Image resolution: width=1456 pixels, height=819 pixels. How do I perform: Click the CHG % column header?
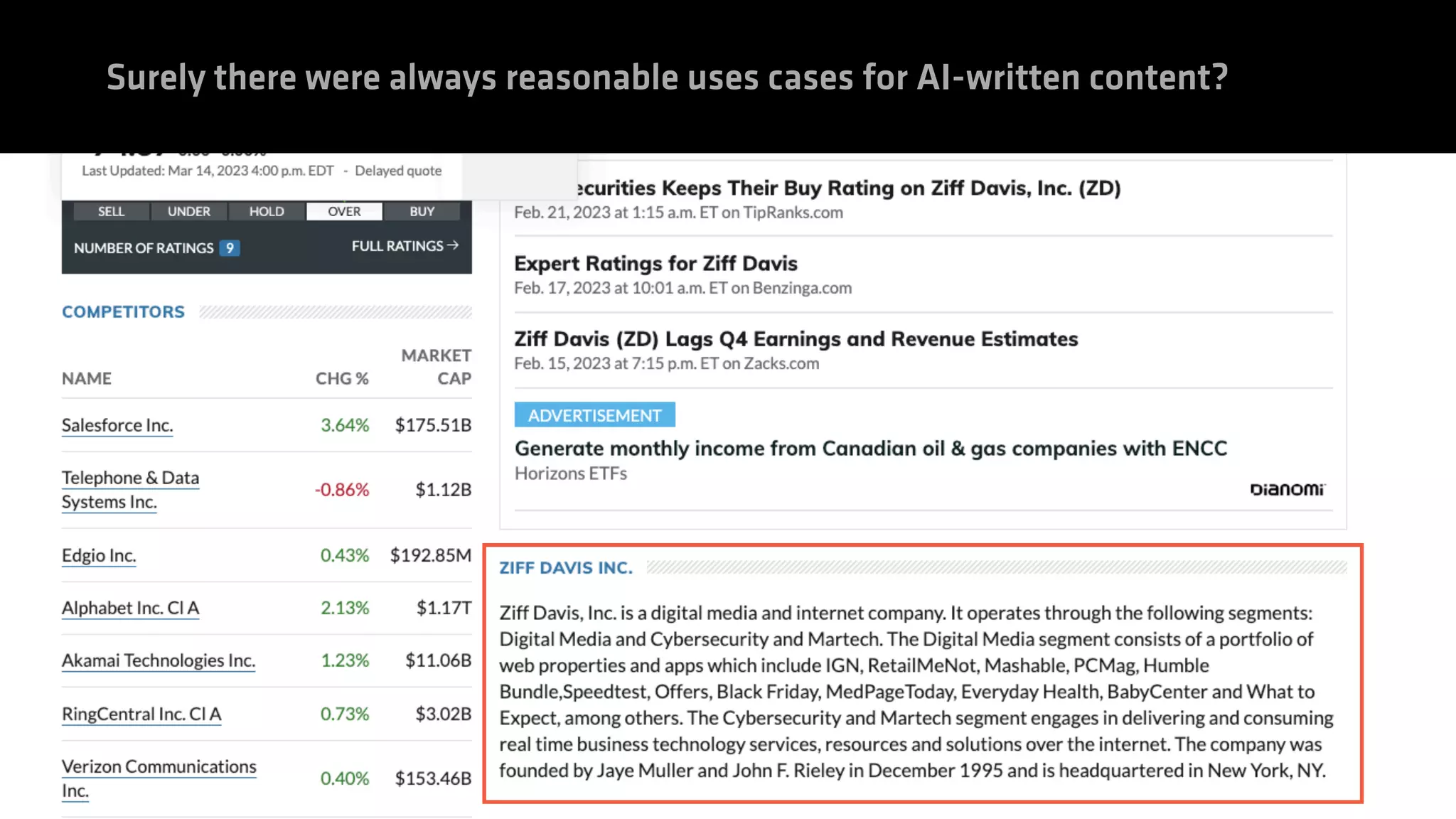(x=342, y=378)
